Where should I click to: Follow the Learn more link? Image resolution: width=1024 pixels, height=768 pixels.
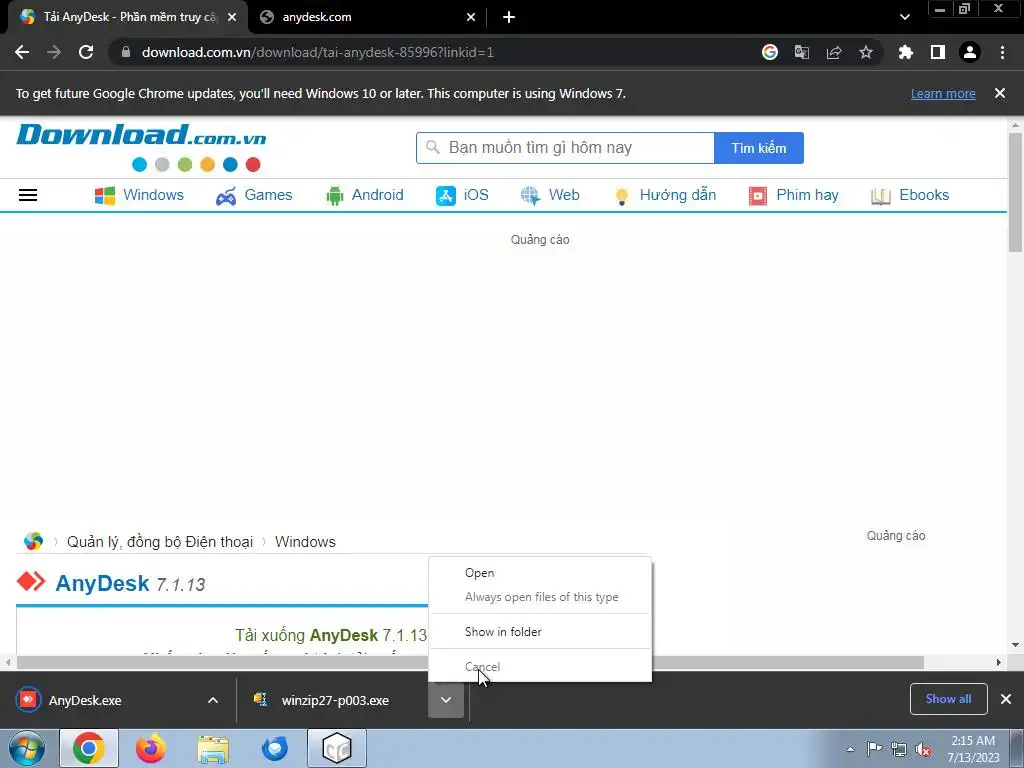pyautogui.click(x=943, y=93)
